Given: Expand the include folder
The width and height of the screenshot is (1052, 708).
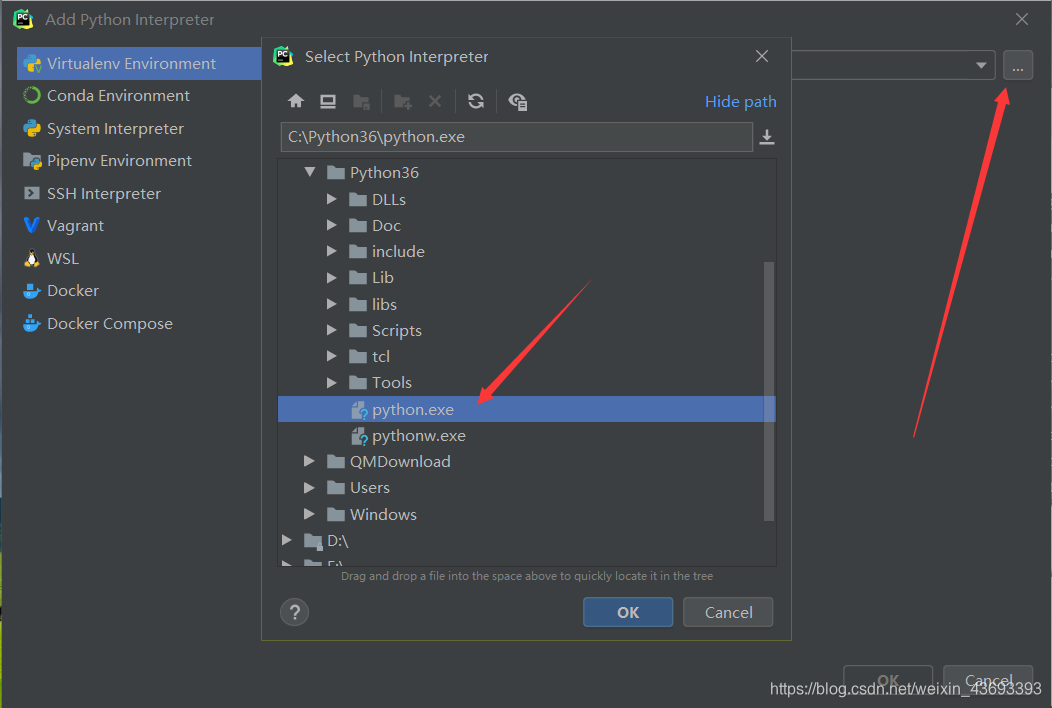Looking at the screenshot, I should pos(331,251).
